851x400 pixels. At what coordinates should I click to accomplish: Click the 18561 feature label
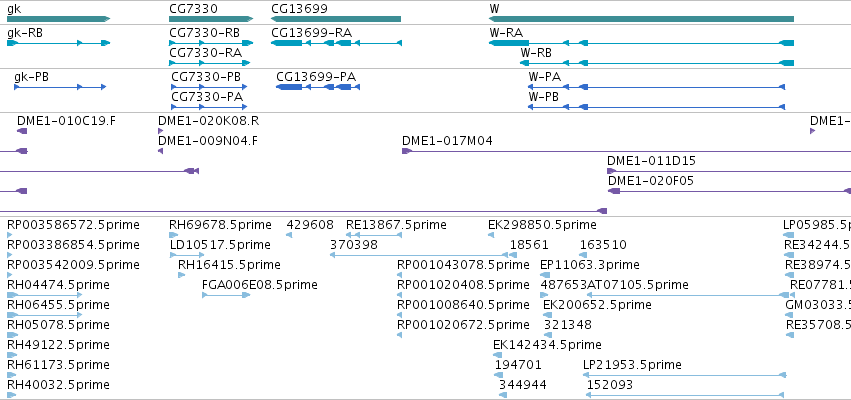pyautogui.click(x=529, y=245)
